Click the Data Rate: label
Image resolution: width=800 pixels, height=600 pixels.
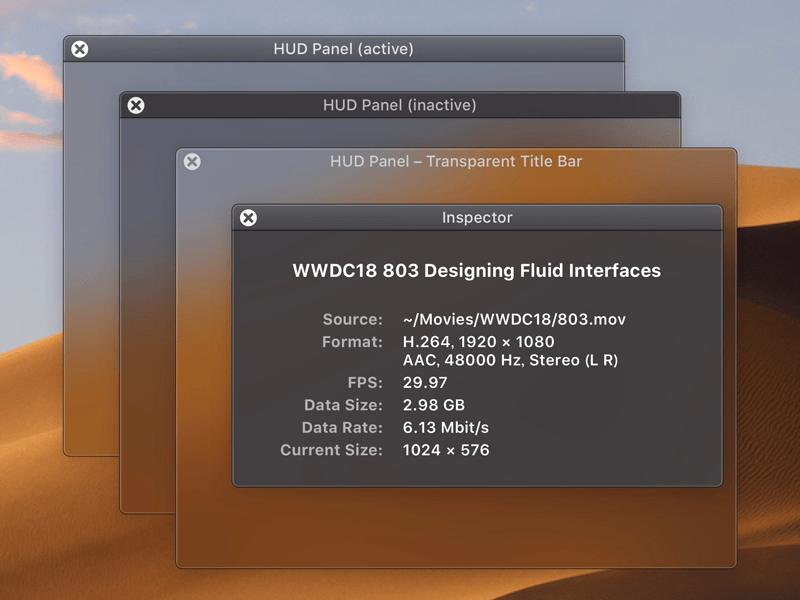342,428
